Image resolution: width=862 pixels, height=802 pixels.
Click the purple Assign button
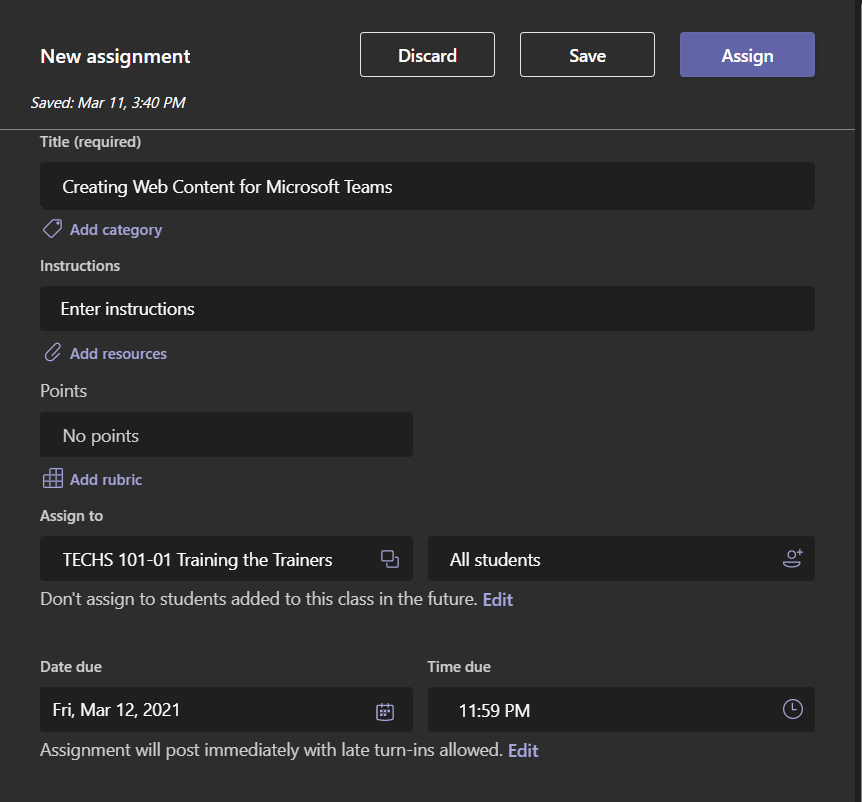click(747, 54)
